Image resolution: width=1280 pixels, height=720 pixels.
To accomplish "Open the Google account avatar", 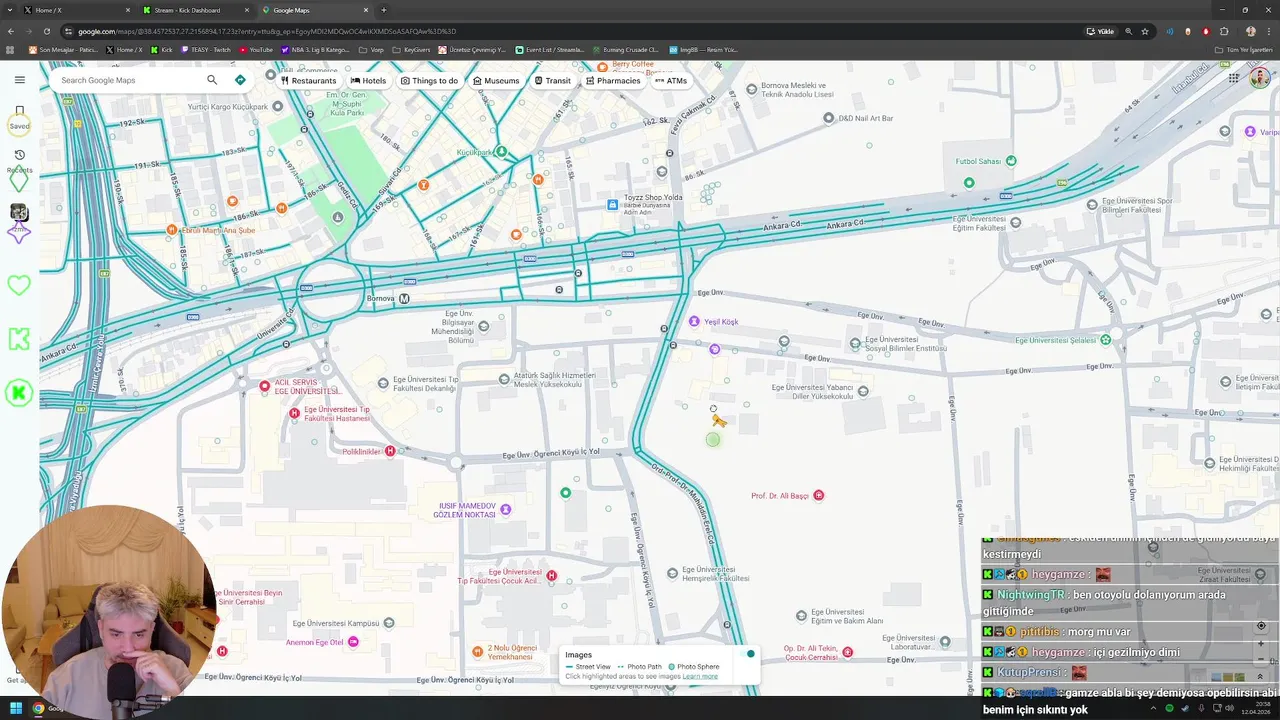I will click(1260, 78).
